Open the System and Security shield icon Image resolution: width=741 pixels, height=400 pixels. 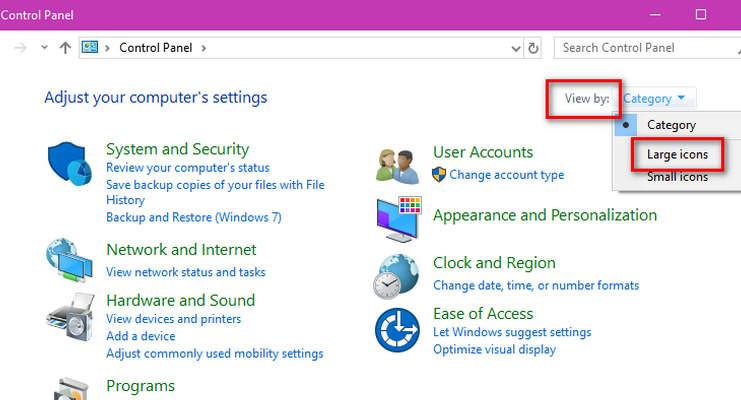[69, 163]
